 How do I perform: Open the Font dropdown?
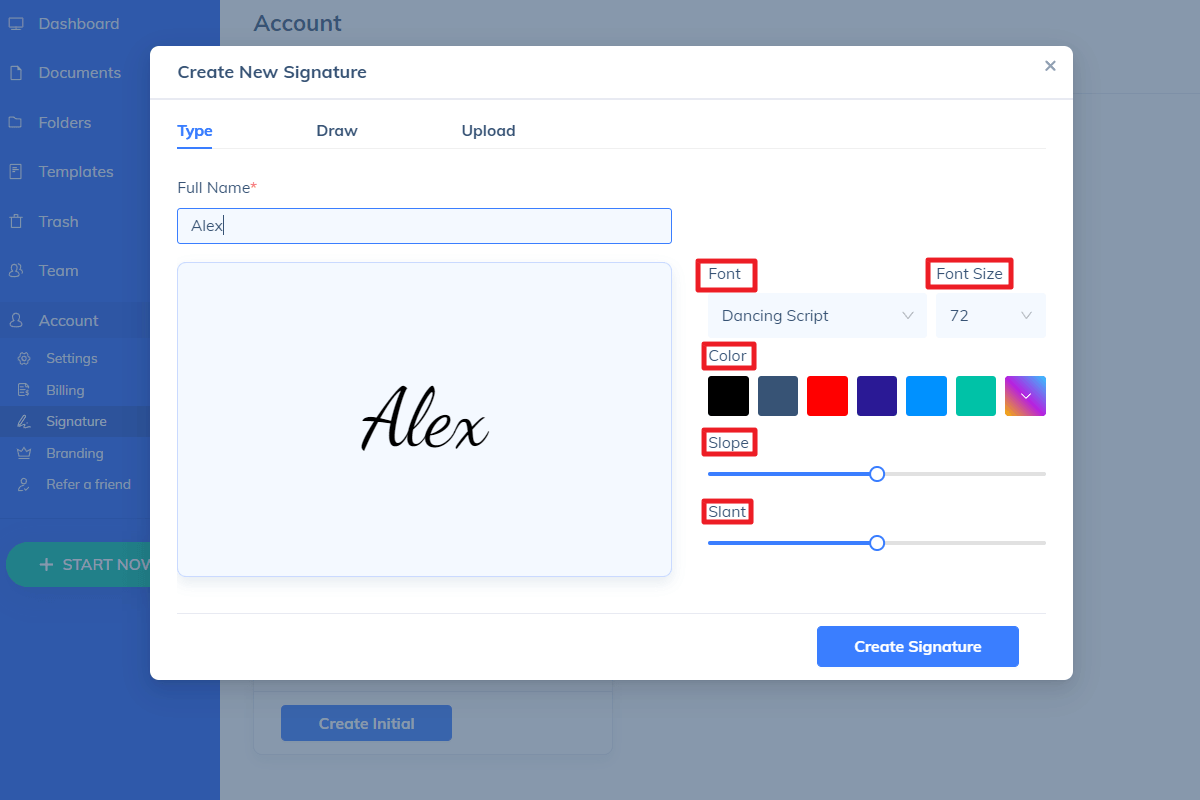tap(817, 315)
